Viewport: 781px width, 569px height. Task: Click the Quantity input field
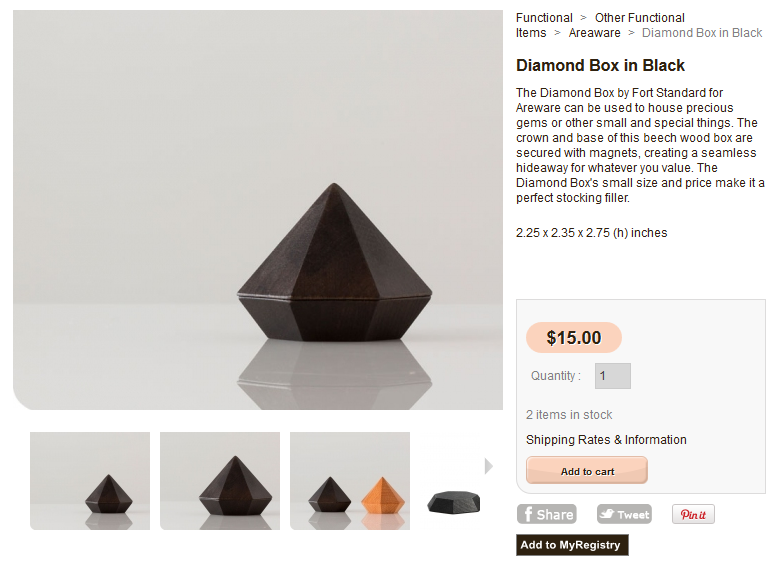pyautogui.click(x=612, y=376)
